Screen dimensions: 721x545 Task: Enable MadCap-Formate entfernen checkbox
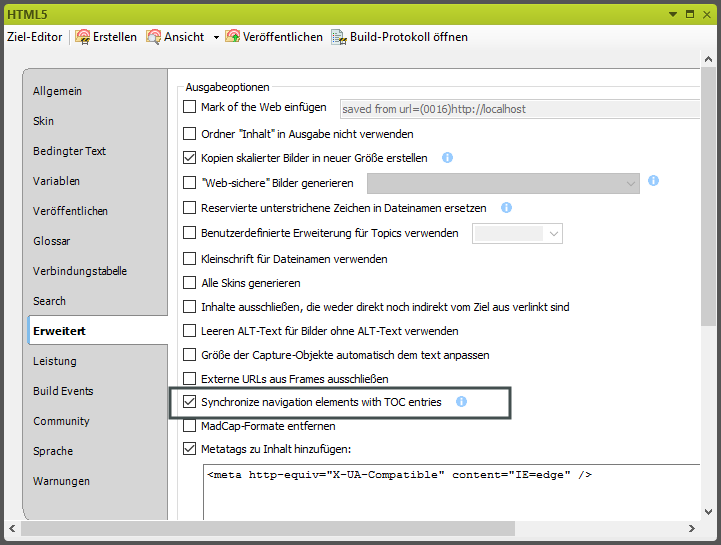(x=190, y=427)
